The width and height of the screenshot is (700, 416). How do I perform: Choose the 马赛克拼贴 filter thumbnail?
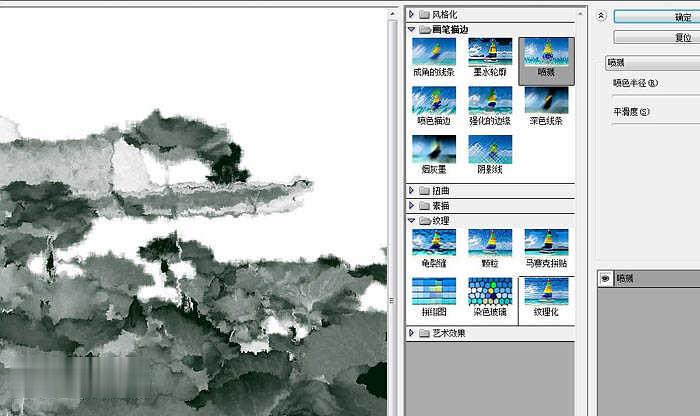click(546, 243)
